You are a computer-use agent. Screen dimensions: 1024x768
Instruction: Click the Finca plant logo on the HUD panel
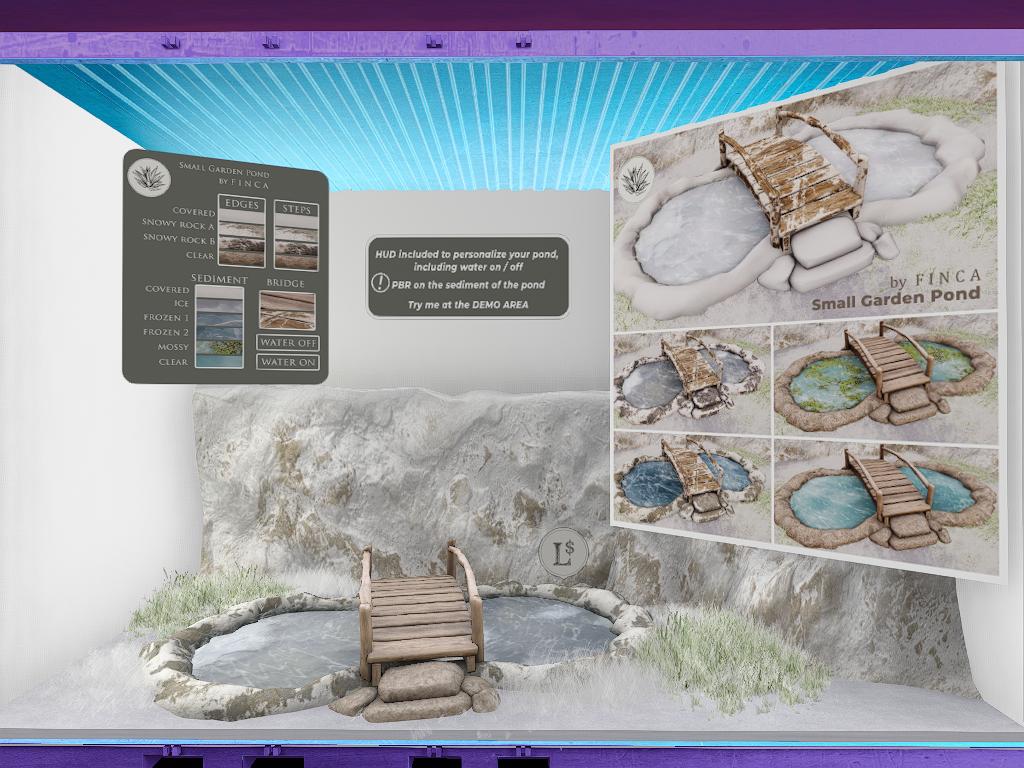(149, 176)
